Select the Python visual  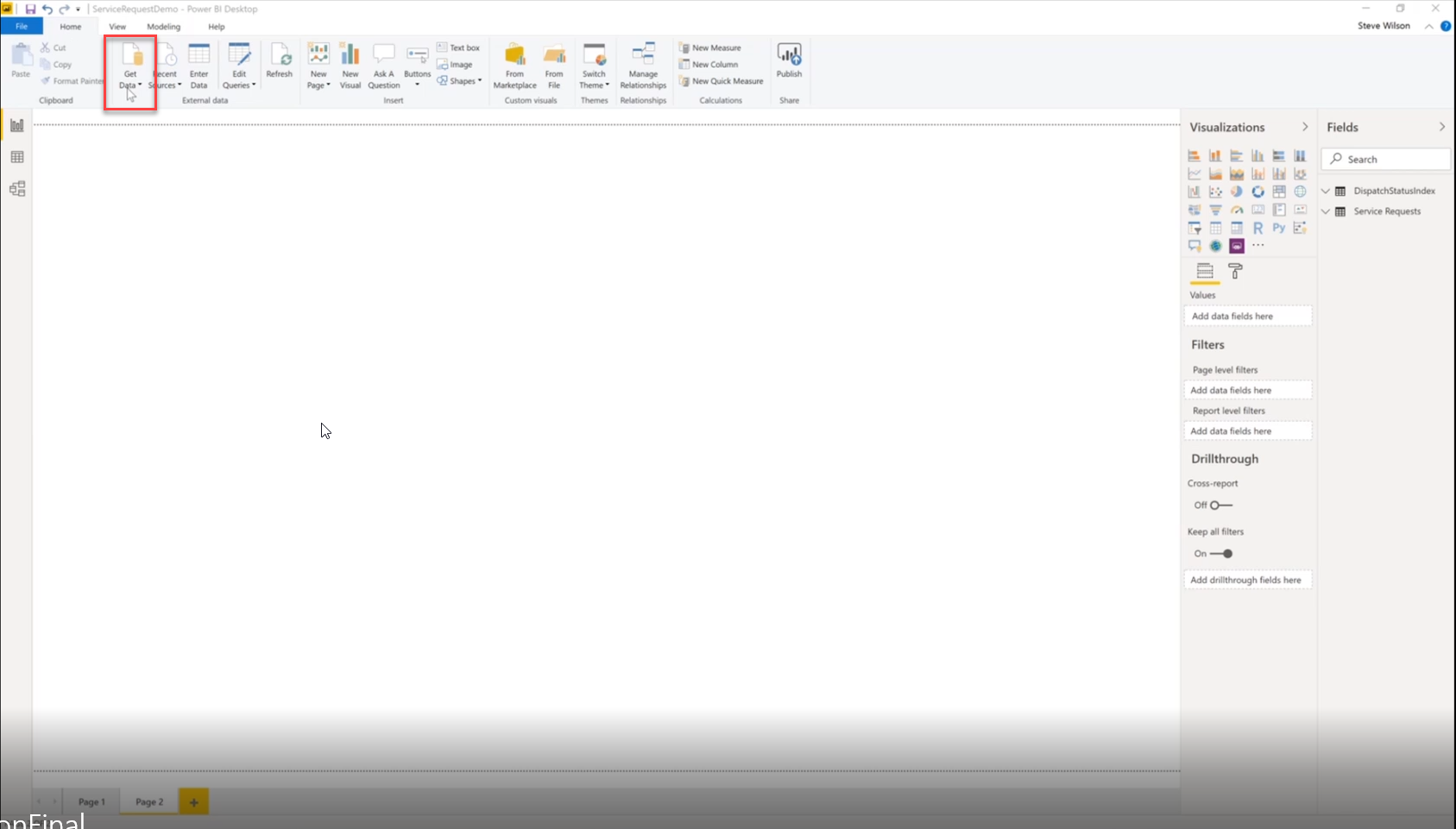pyautogui.click(x=1279, y=229)
